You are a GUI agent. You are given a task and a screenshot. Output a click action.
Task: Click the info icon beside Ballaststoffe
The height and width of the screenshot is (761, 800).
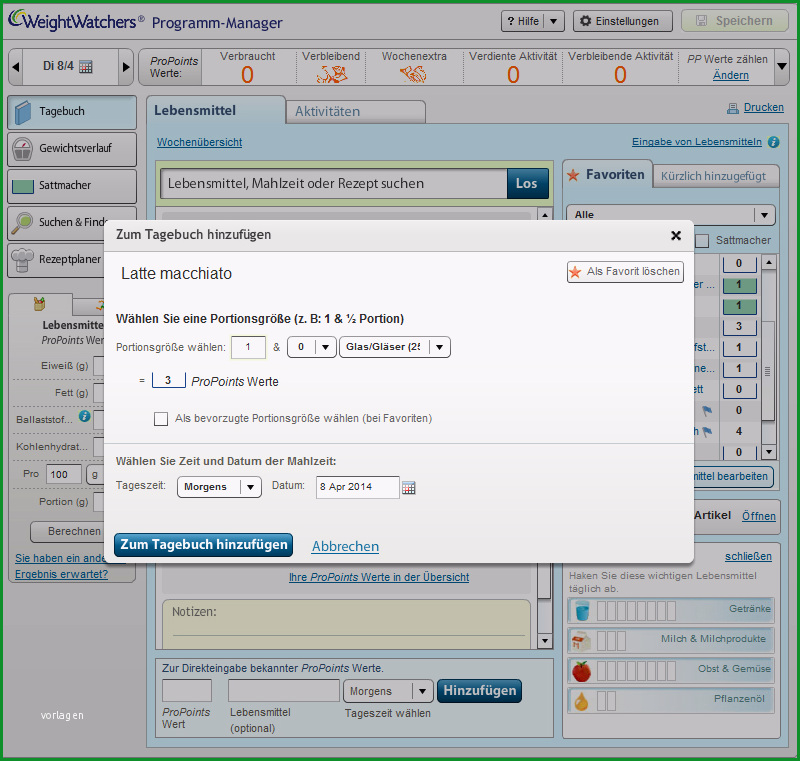click(x=85, y=416)
